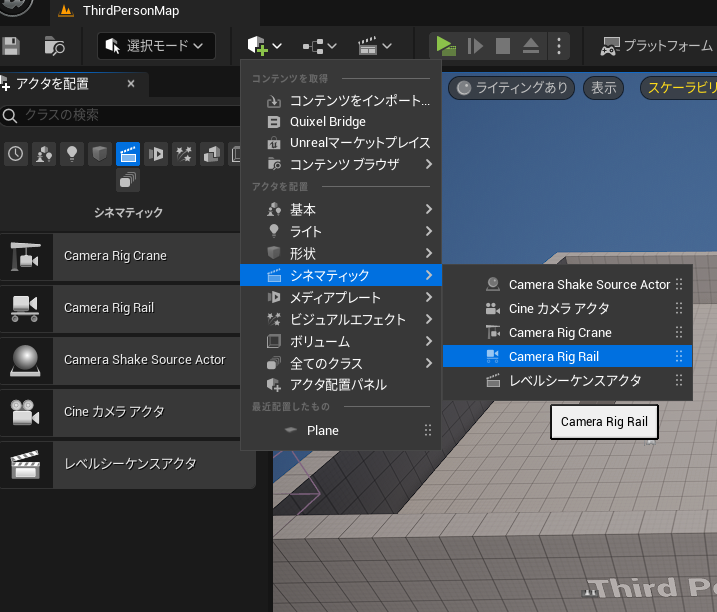Click the 表示 button in viewport
The height and width of the screenshot is (612, 717).
(x=603, y=88)
